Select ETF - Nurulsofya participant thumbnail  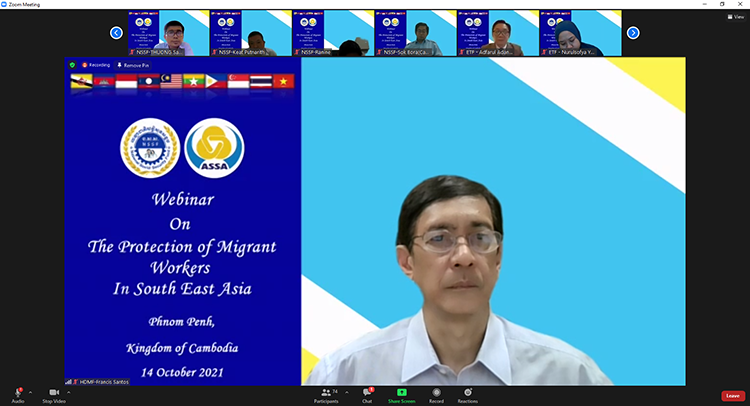coord(580,33)
